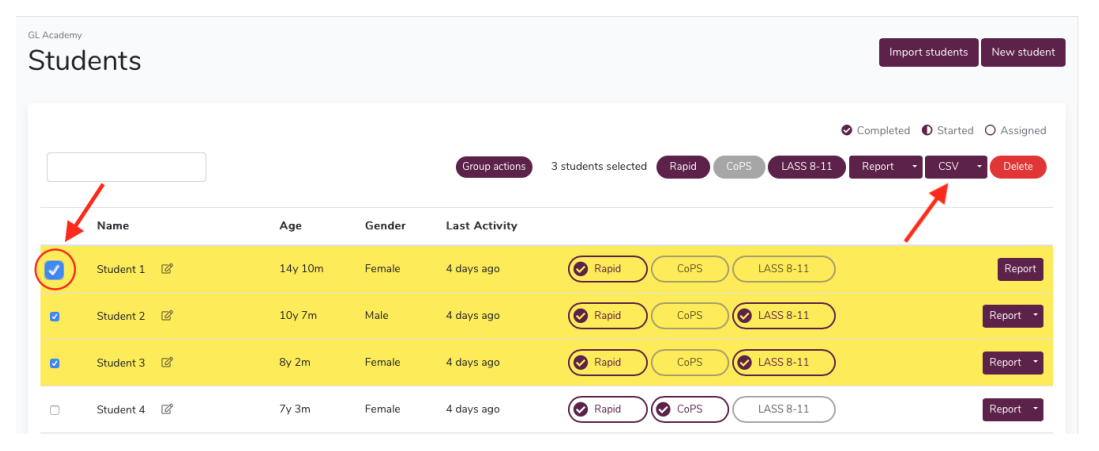Expand Student 2's Report dropdown arrow

1034,316
